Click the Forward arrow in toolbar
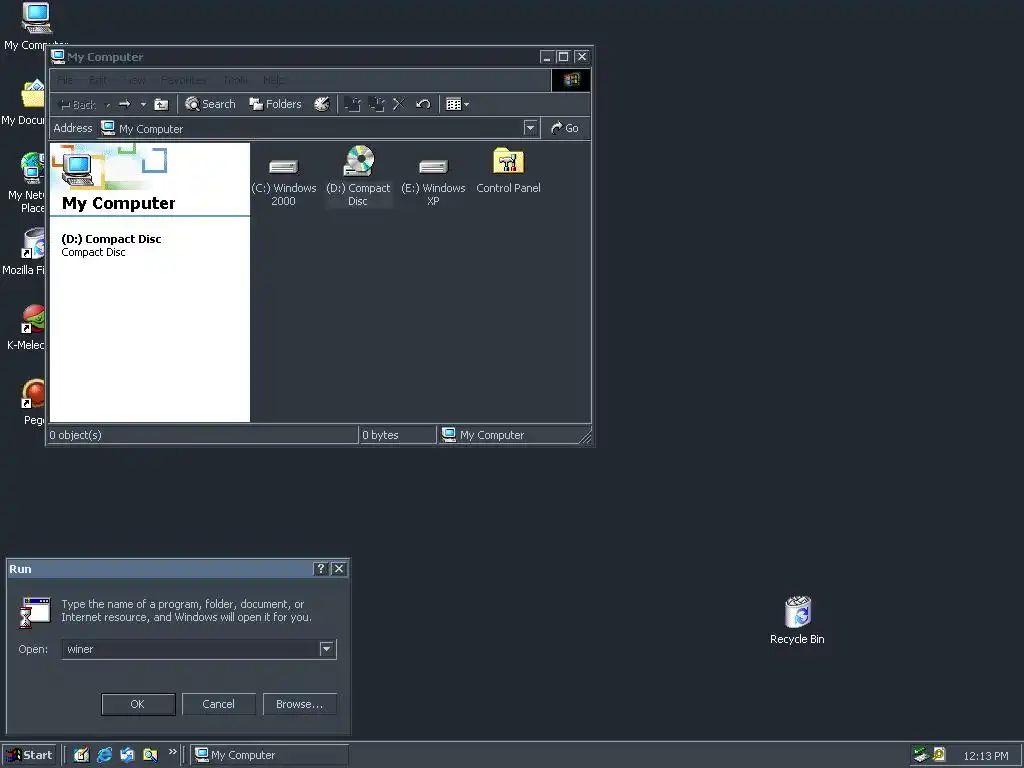Viewport: 1024px width, 768px height. click(125, 104)
